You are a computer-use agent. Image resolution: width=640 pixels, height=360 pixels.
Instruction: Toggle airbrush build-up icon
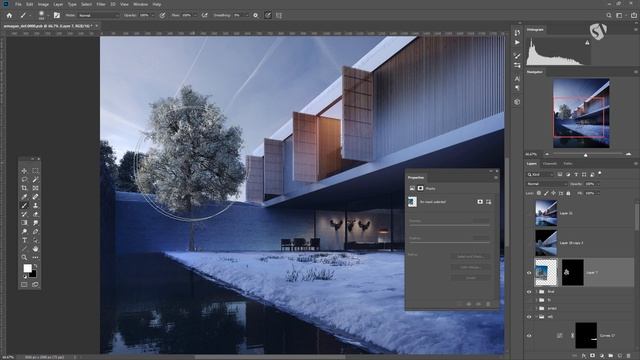pyautogui.click(x=204, y=16)
